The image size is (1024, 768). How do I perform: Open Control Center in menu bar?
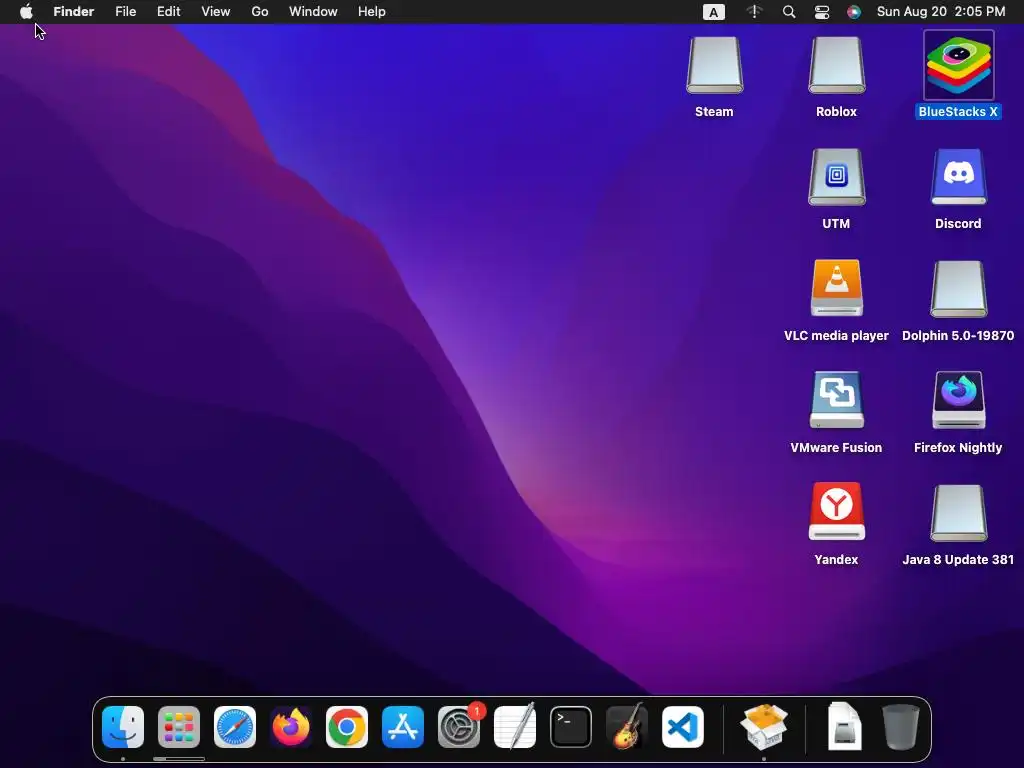tap(822, 12)
